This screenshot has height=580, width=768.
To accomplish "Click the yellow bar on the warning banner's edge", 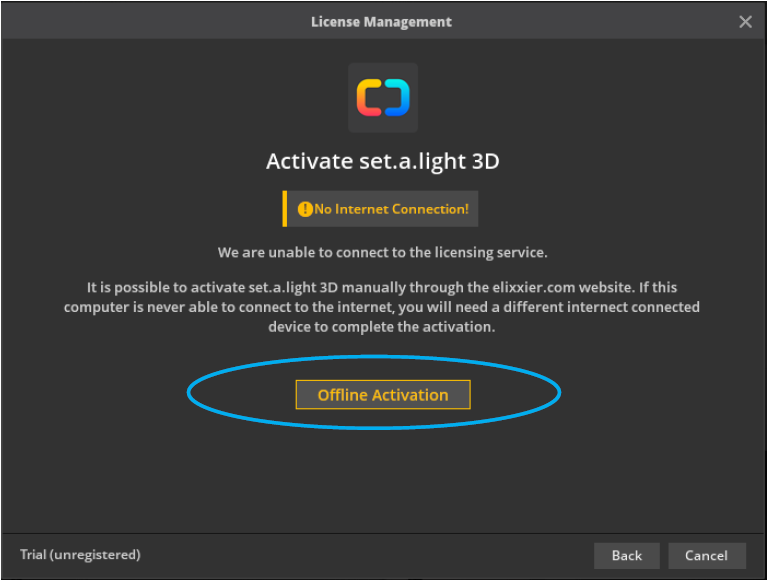I will (x=285, y=209).
